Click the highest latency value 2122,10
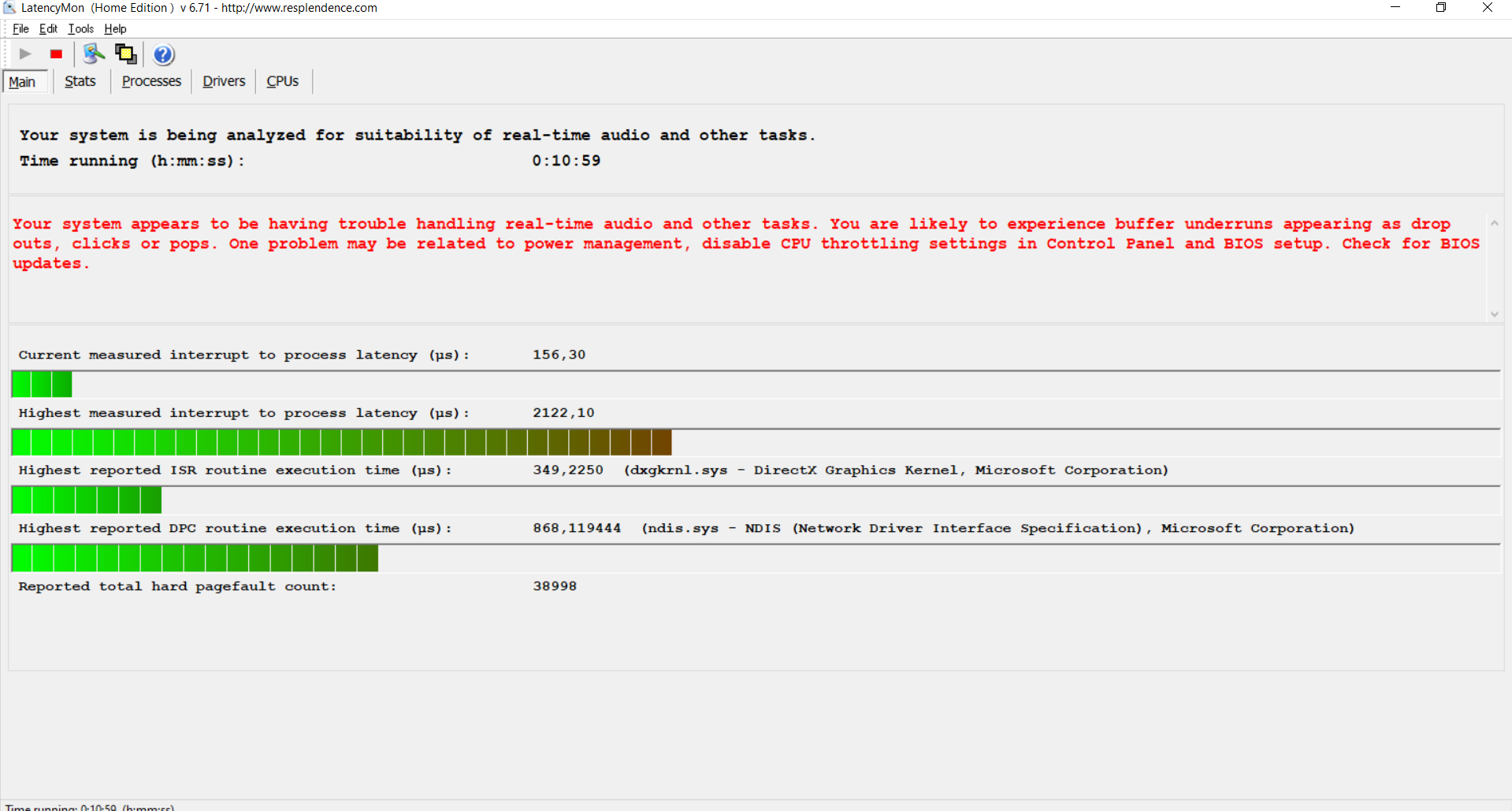 point(563,413)
